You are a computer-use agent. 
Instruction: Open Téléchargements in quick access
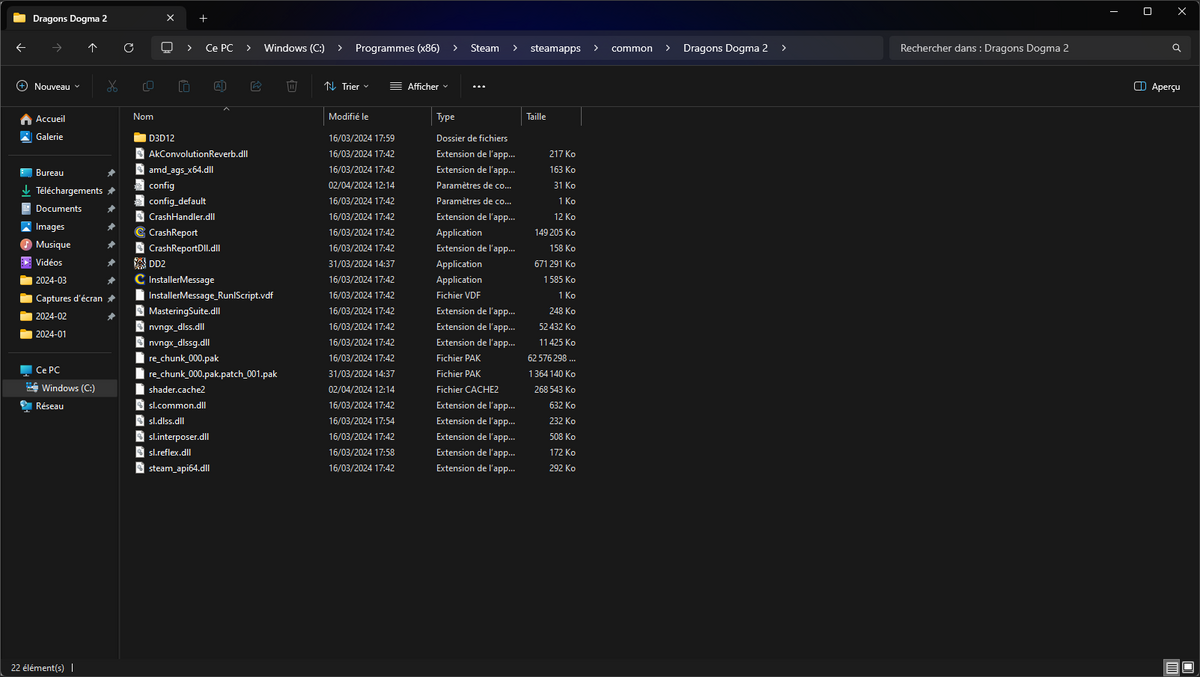(x=68, y=191)
